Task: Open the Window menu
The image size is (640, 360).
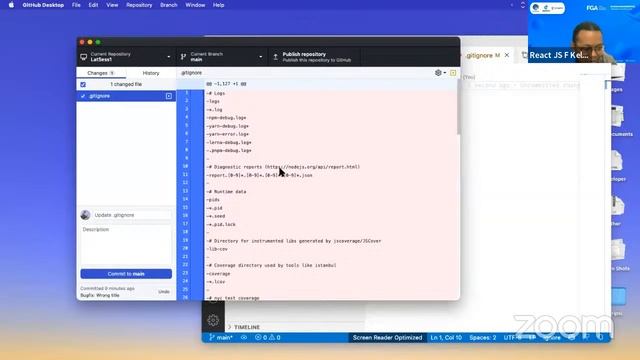Action: click(195, 5)
